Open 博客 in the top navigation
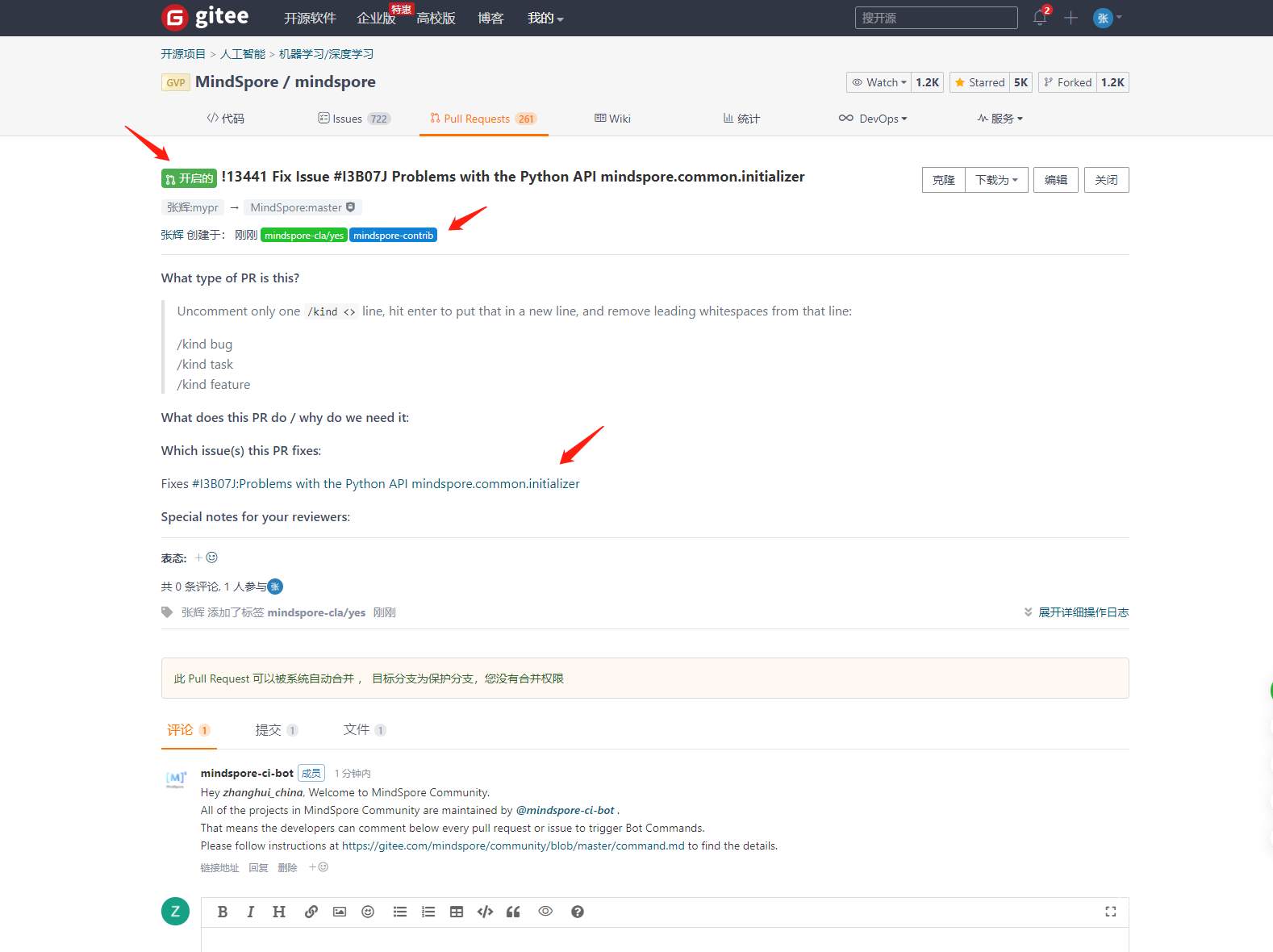This screenshot has width=1273, height=952. pos(490,19)
